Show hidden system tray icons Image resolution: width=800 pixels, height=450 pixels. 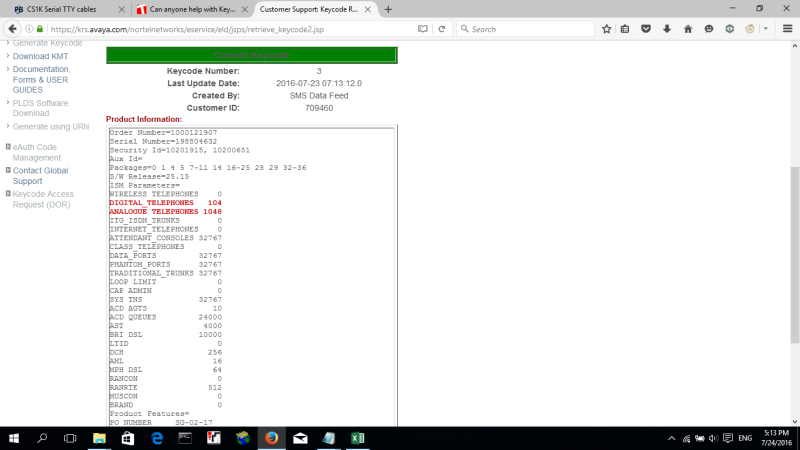tap(671, 438)
